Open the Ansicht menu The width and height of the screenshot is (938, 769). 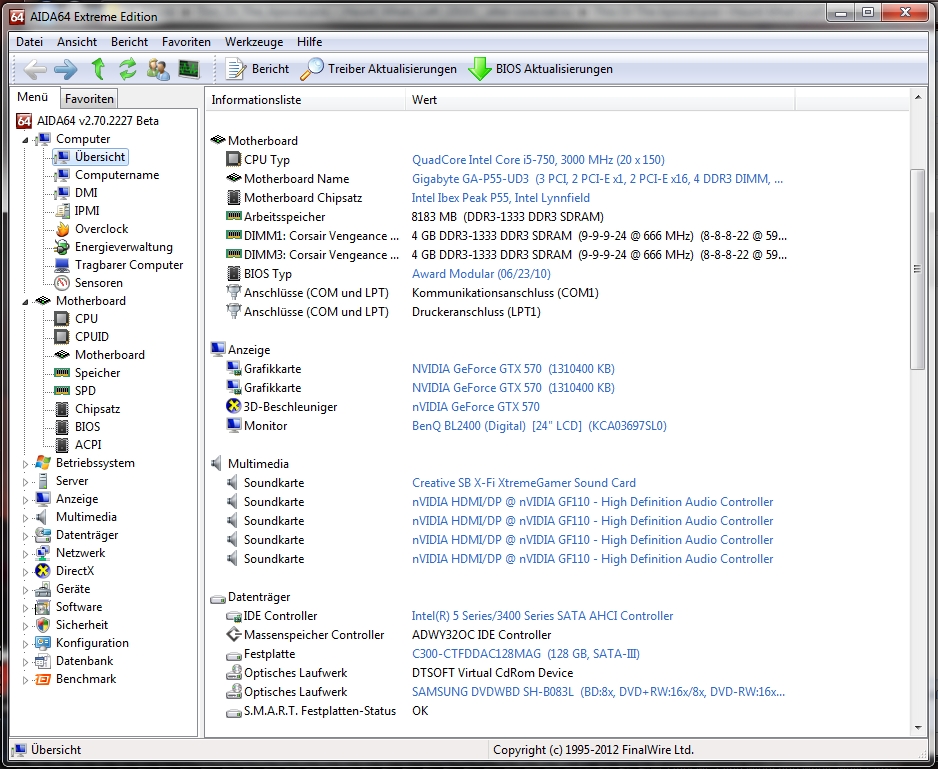[77, 42]
